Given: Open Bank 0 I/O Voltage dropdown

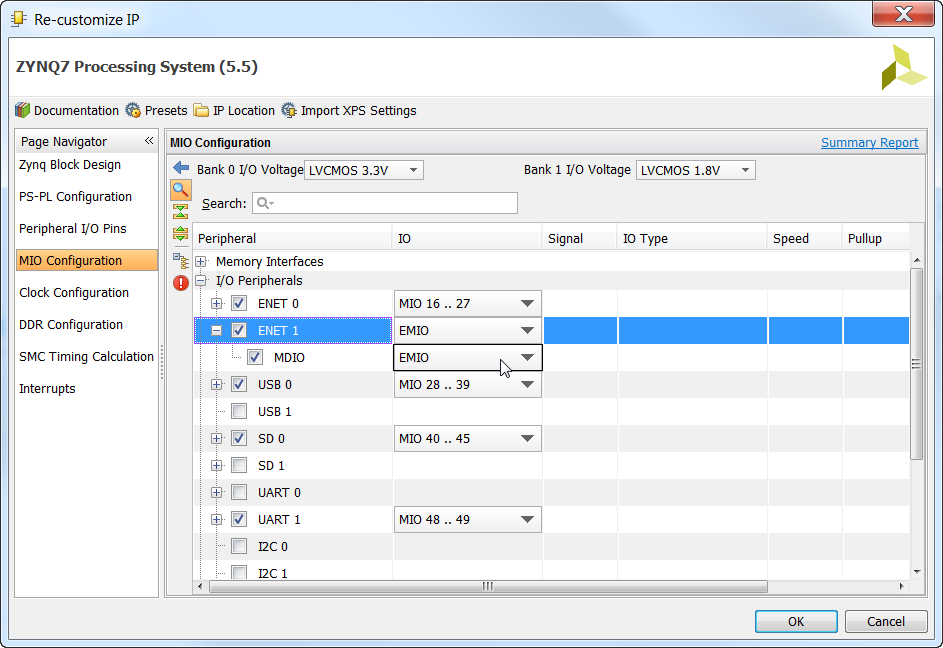Looking at the screenshot, I should [x=364, y=170].
